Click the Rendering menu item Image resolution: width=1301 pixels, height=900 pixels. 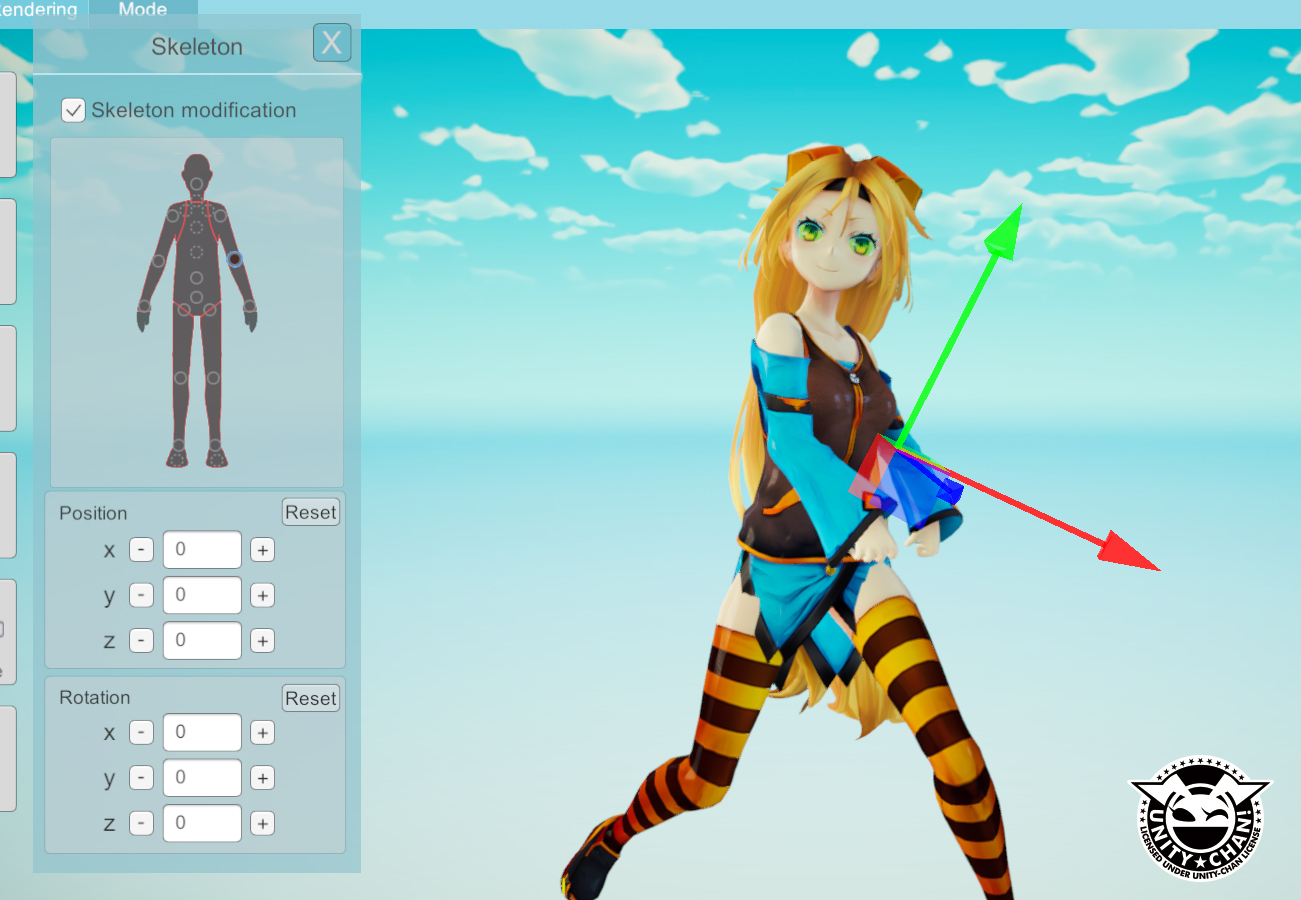[38, 10]
